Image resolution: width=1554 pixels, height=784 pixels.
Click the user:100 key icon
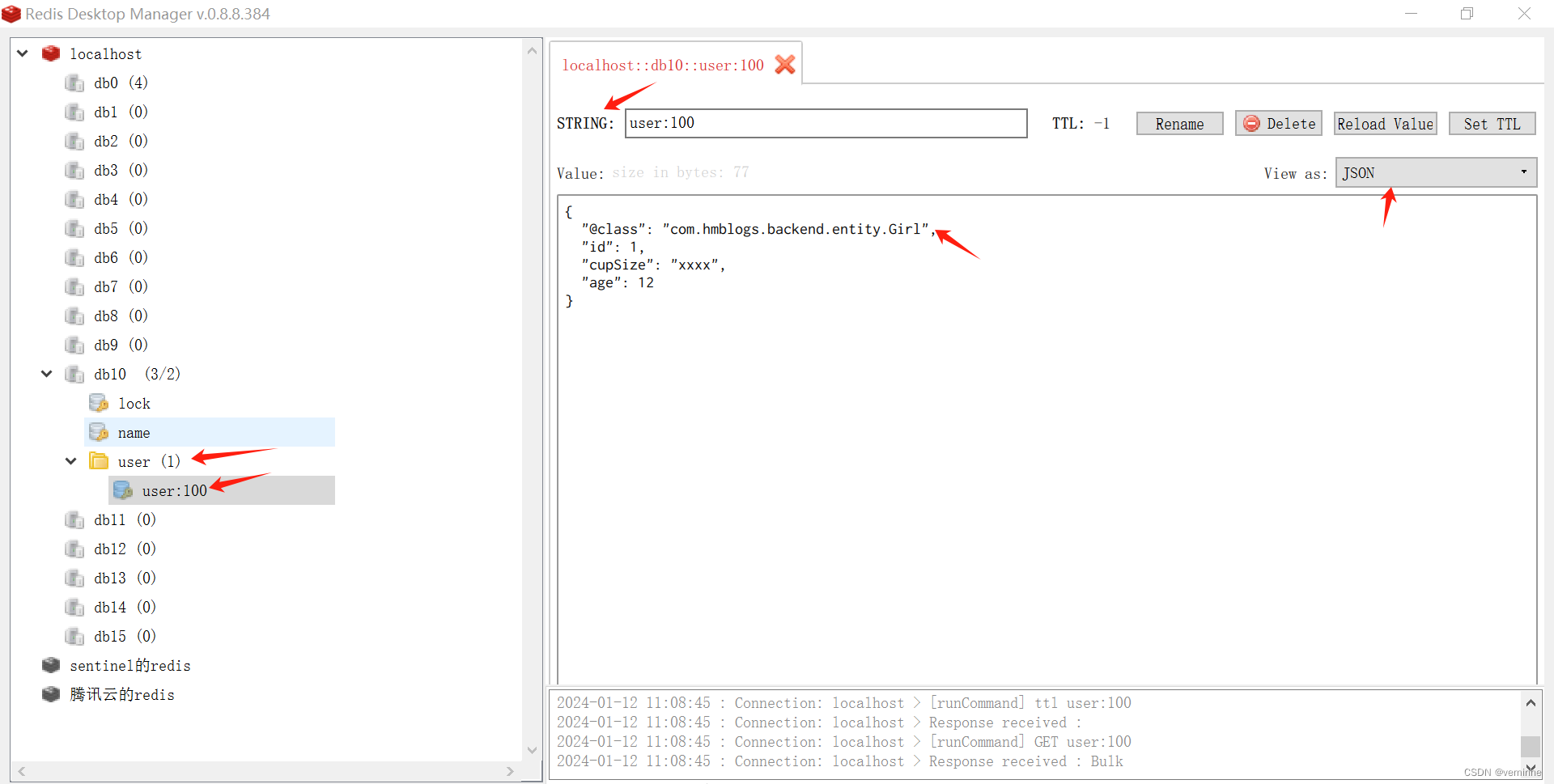123,490
